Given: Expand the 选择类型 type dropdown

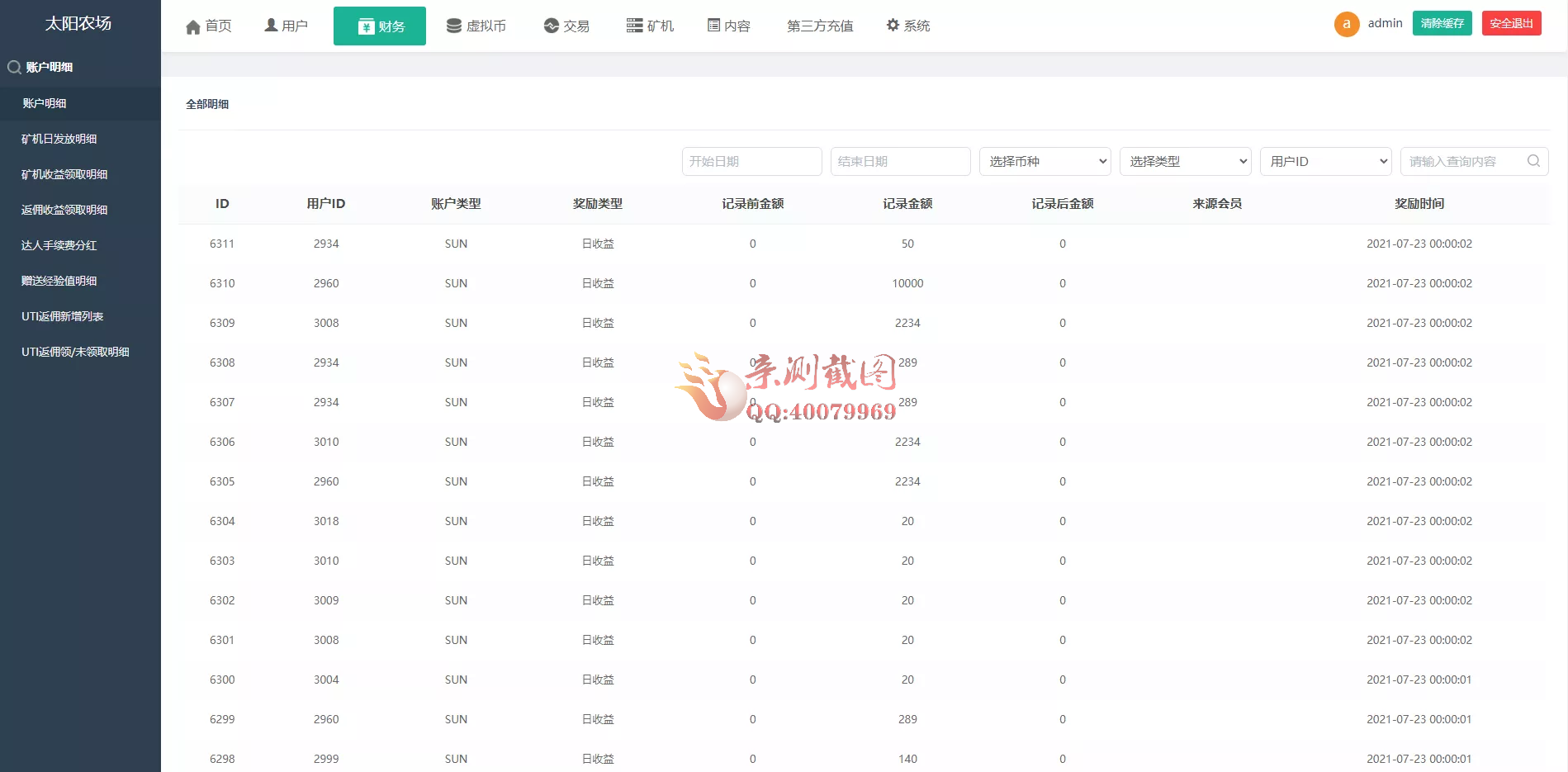Looking at the screenshot, I should point(1184,161).
